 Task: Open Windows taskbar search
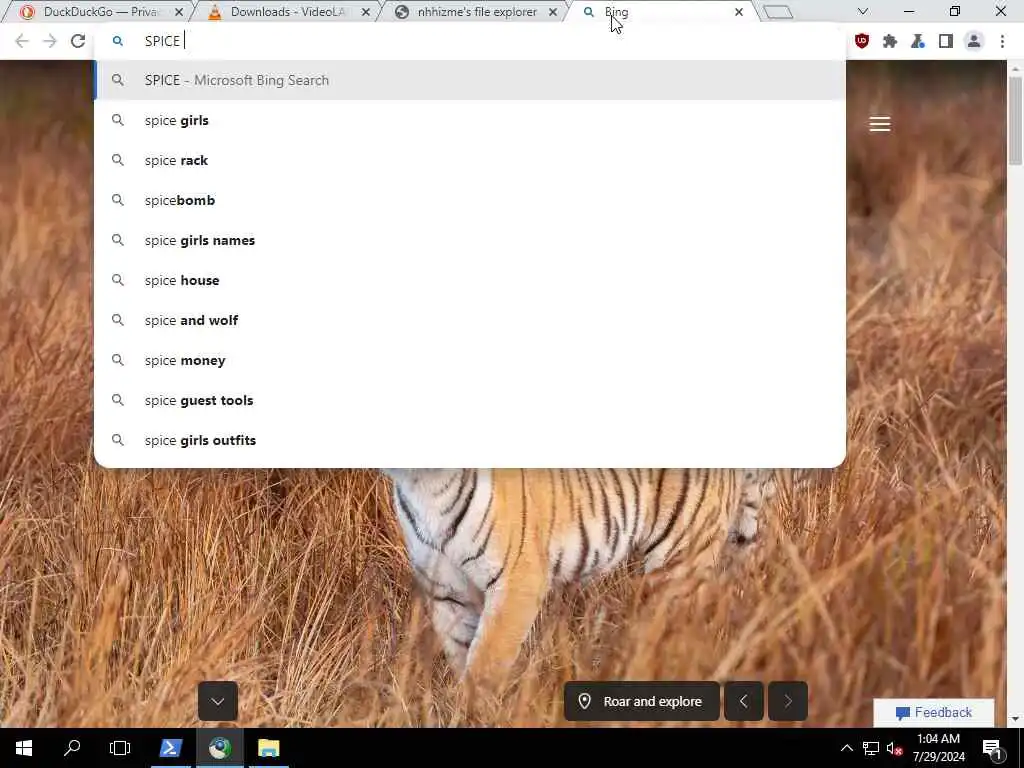pos(72,748)
